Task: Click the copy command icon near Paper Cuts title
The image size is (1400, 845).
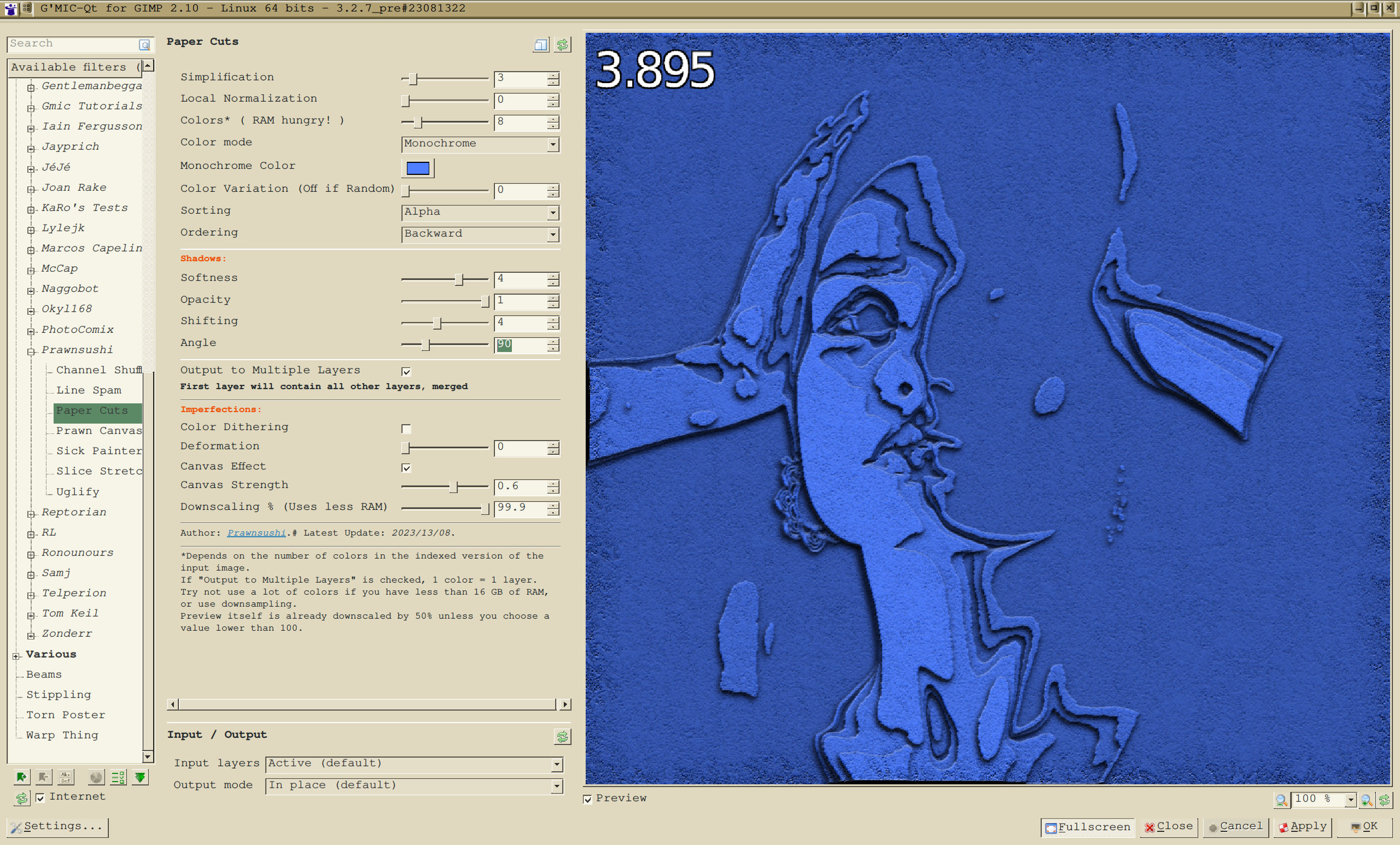Action: (x=541, y=45)
